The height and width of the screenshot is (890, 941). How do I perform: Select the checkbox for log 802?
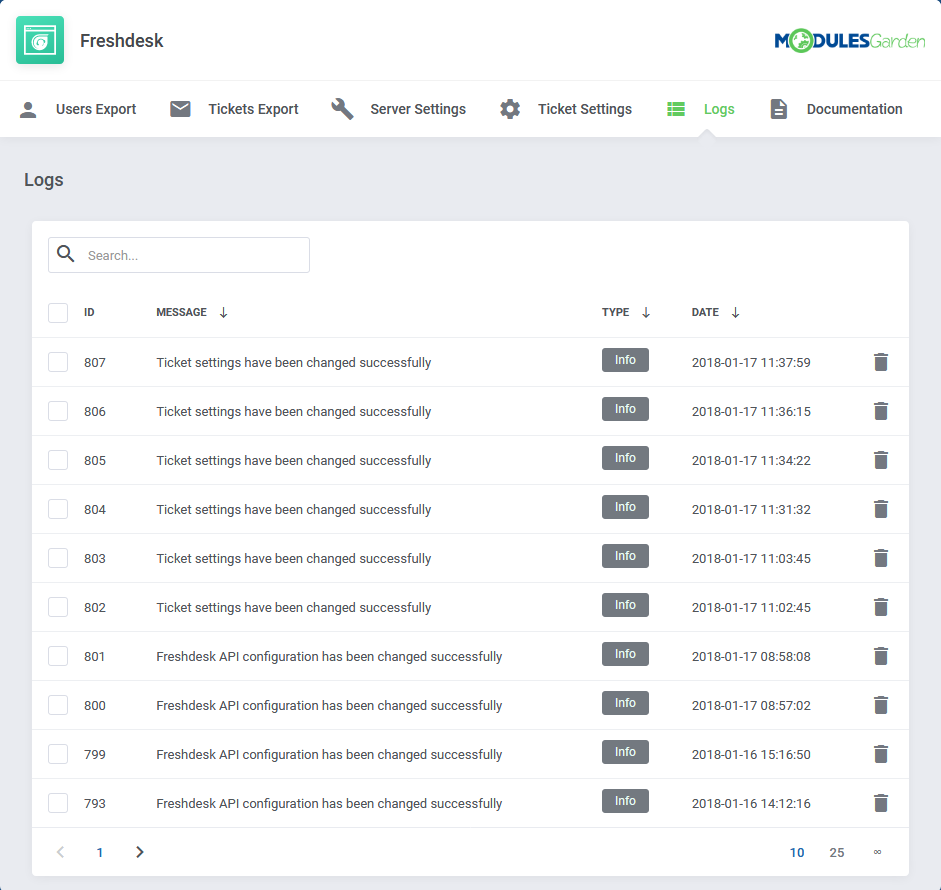click(x=58, y=607)
